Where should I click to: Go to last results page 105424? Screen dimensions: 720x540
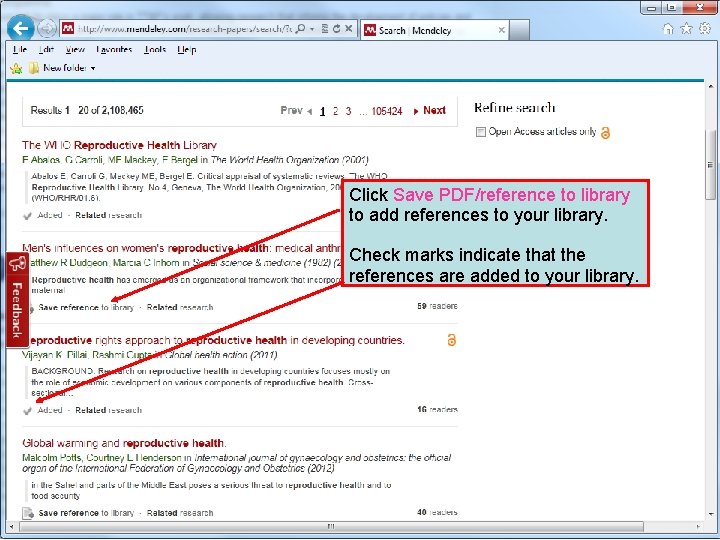387,111
